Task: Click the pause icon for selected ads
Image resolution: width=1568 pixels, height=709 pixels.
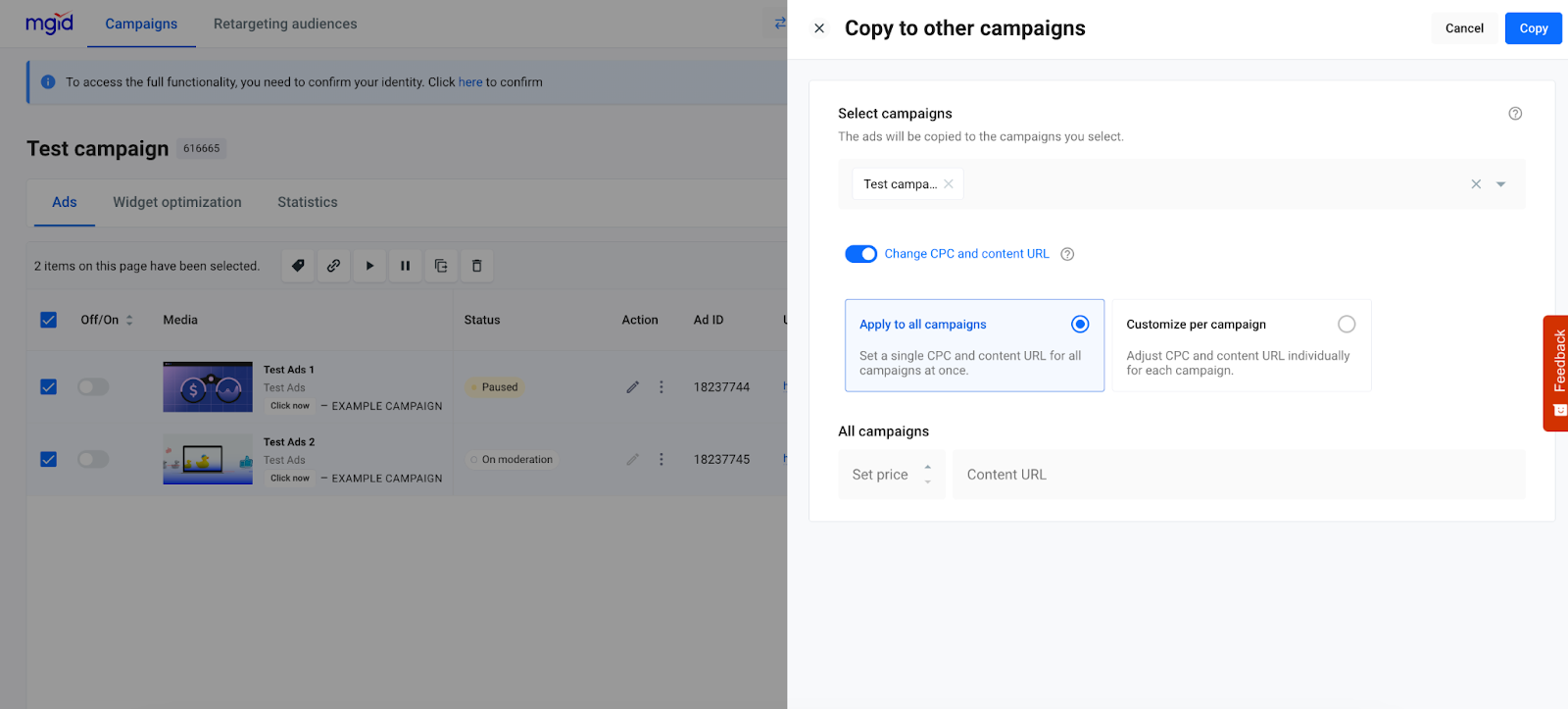Action: 405,266
